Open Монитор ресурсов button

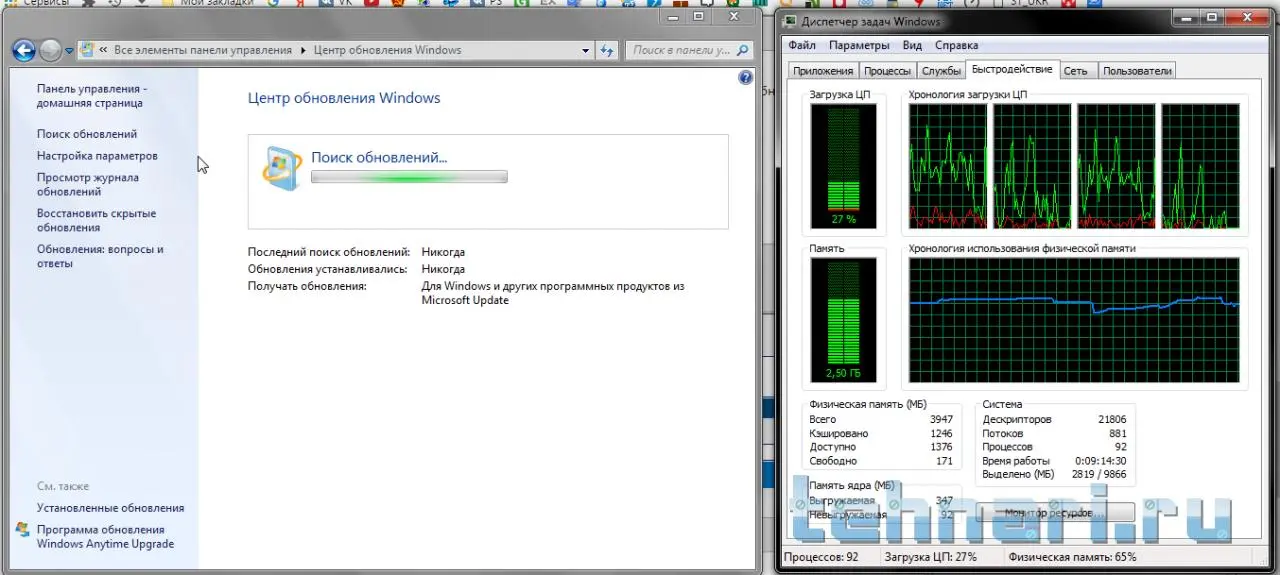(x=1055, y=512)
